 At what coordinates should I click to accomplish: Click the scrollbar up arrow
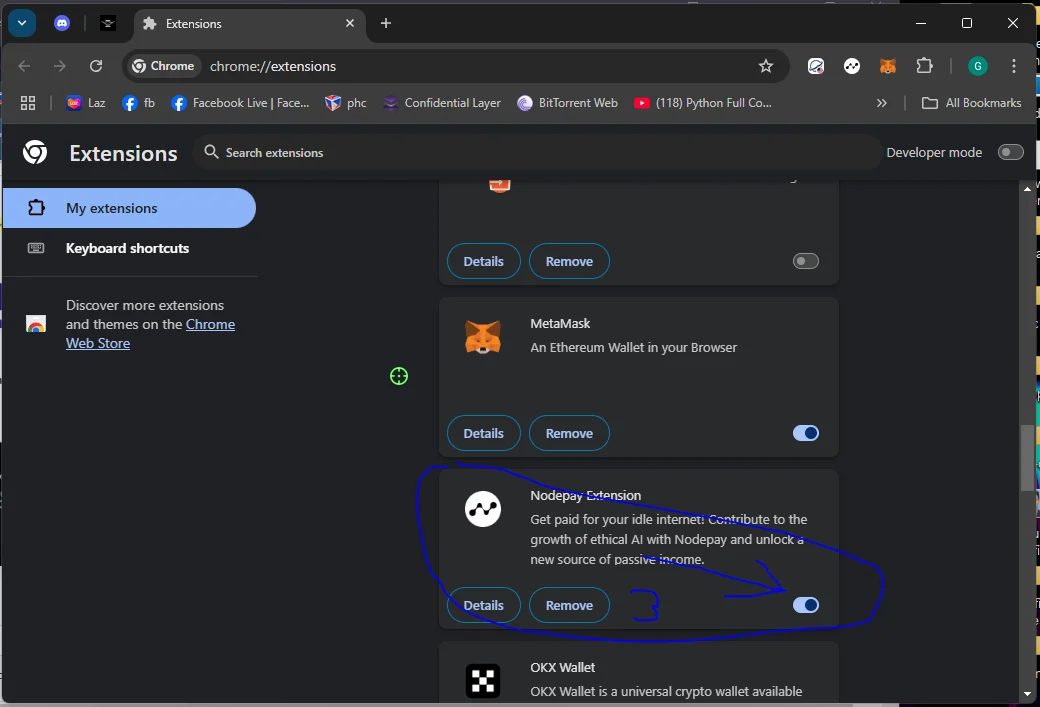pos(1027,189)
